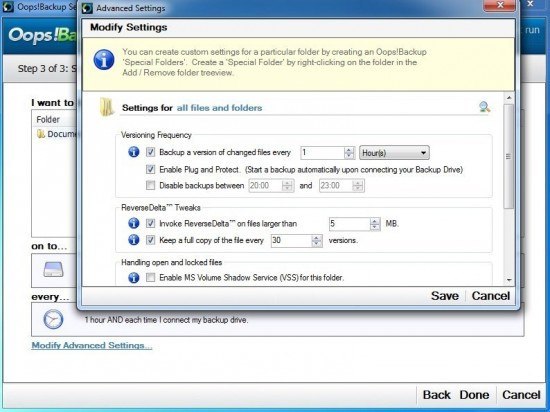Click the ReverseDelta file size field
550x412 pixels.
(x=350, y=224)
